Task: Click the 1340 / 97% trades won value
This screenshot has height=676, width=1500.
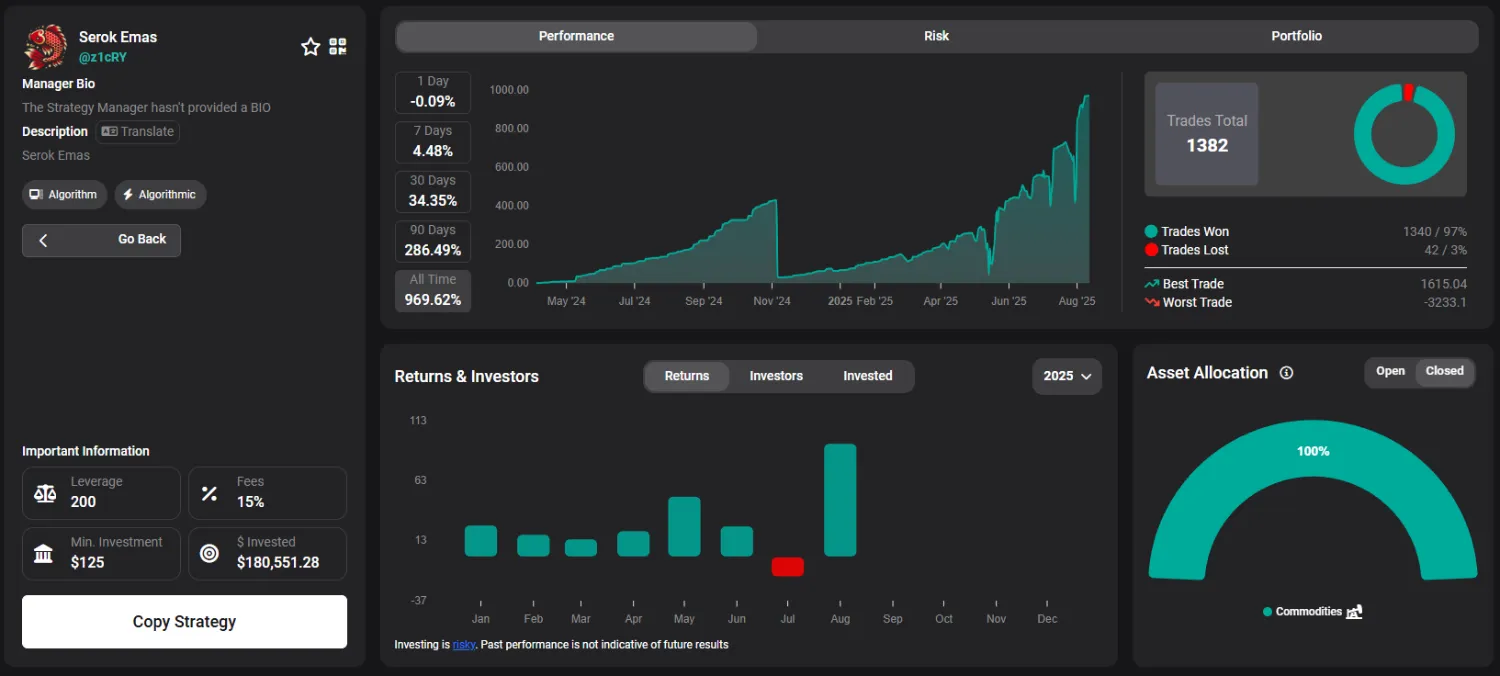Action: (1435, 232)
